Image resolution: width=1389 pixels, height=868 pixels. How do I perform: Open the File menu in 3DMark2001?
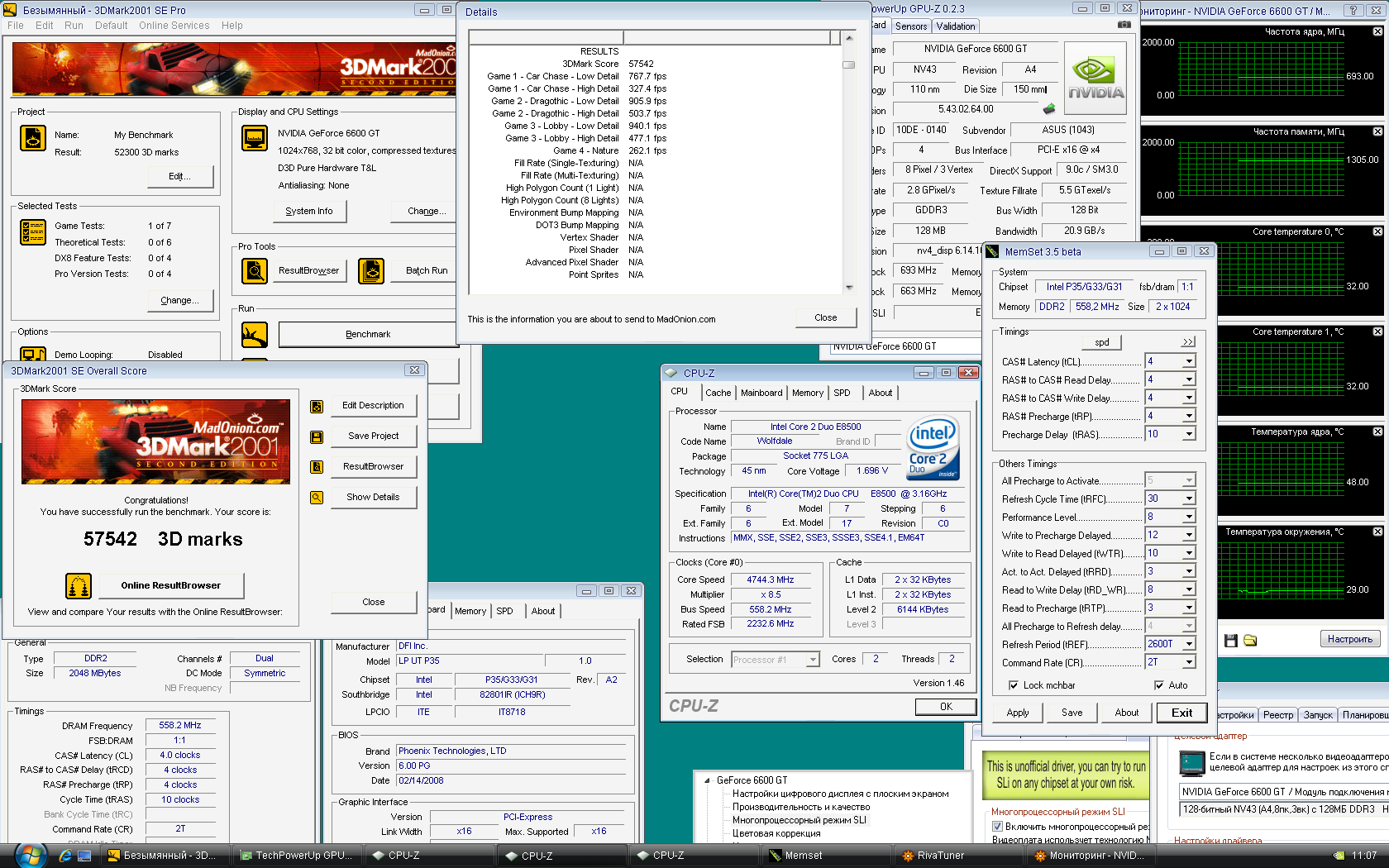[x=16, y=26]
